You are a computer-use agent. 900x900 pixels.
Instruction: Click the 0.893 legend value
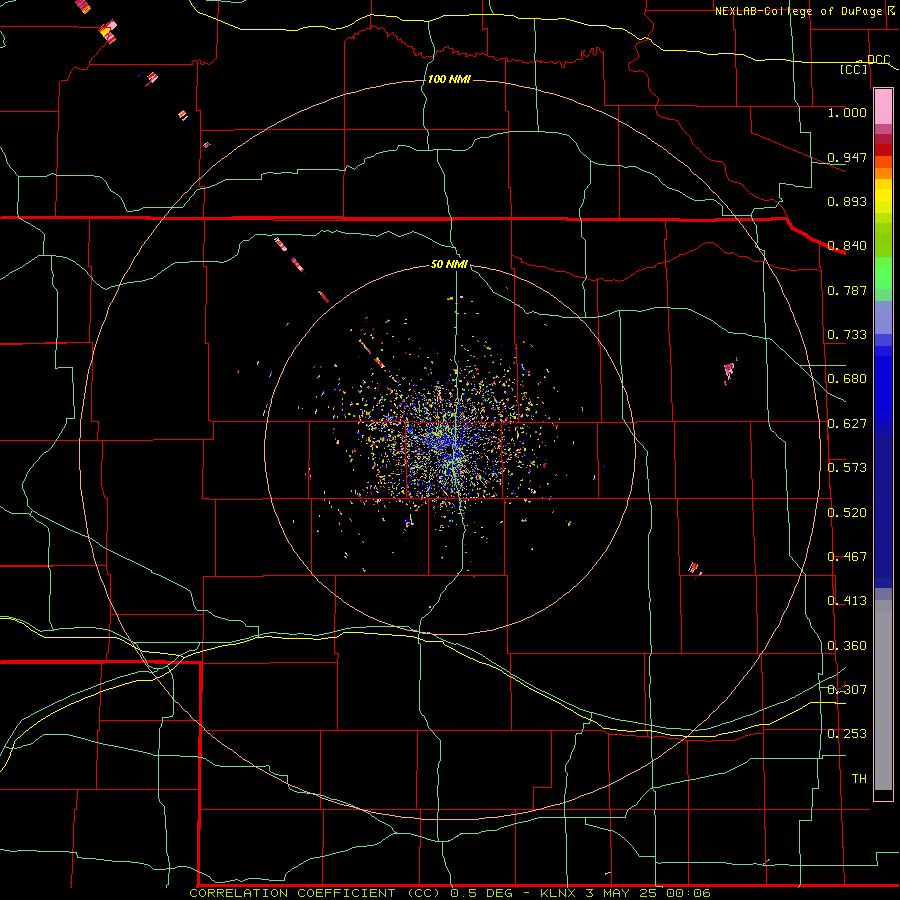[847, 201]
